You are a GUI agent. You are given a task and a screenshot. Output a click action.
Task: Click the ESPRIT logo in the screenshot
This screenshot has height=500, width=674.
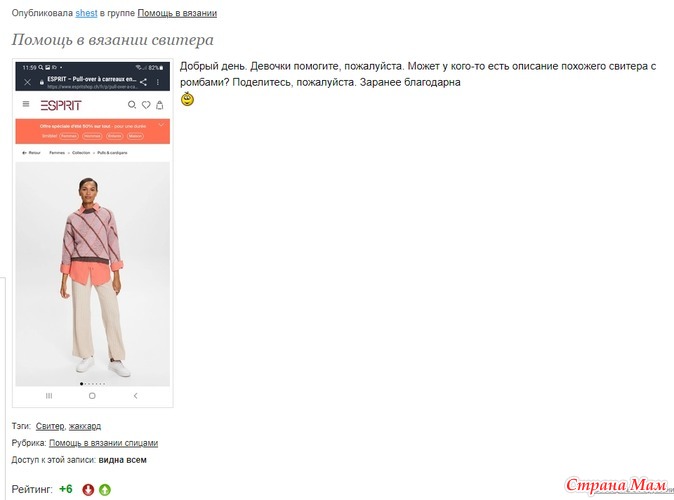click(x=61, y=105)
